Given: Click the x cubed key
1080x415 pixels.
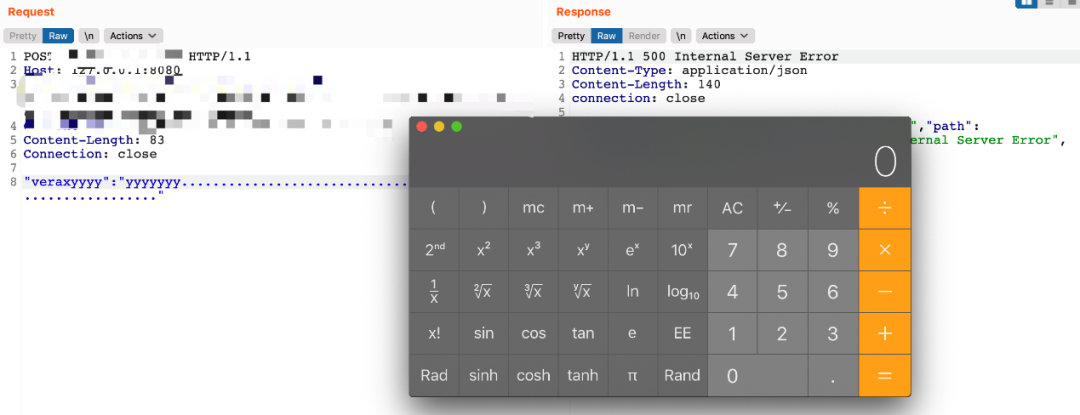Looking at the screenshot, I should tap(534, 251).
